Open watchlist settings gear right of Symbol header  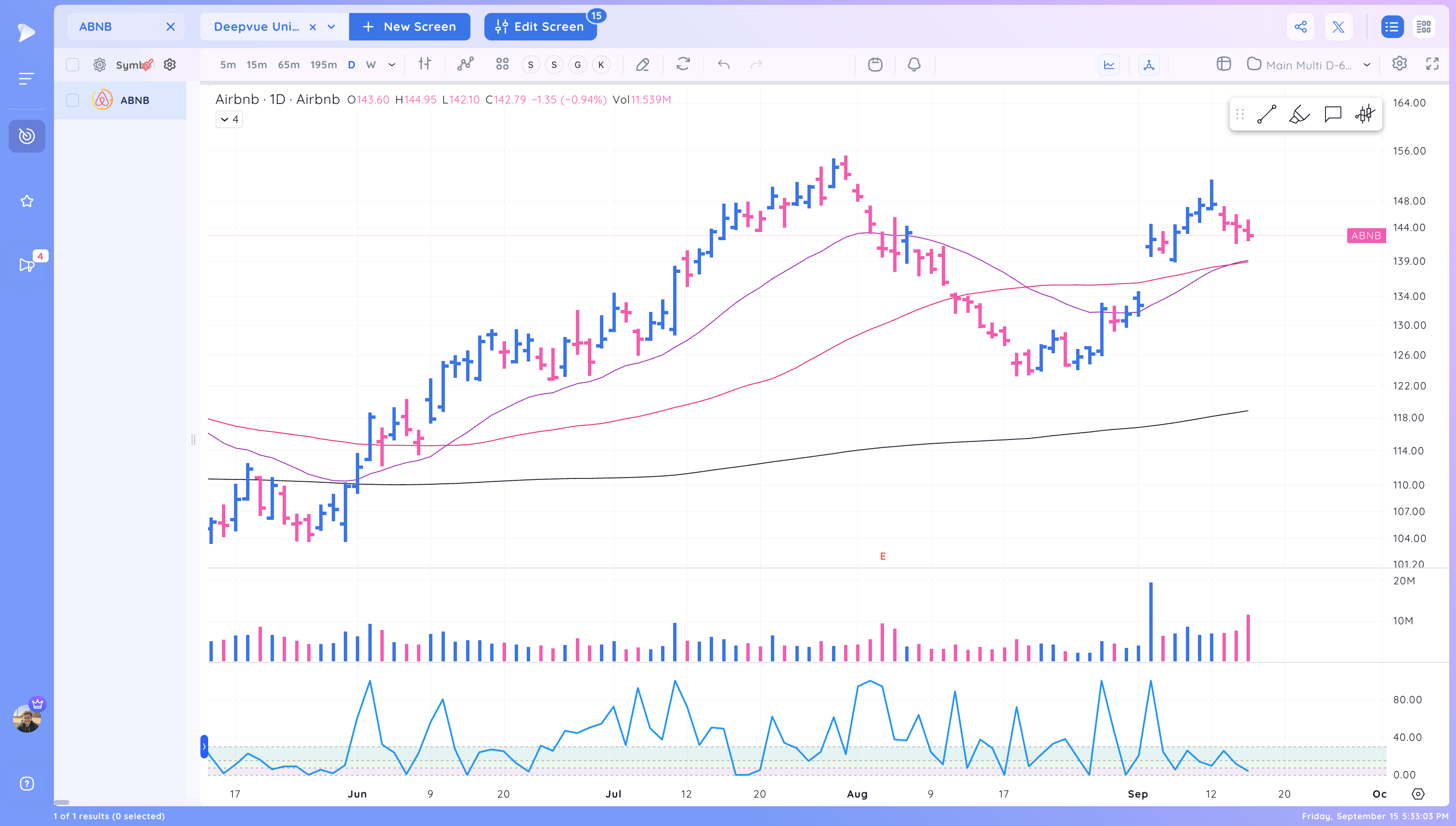tap(169, 65)
